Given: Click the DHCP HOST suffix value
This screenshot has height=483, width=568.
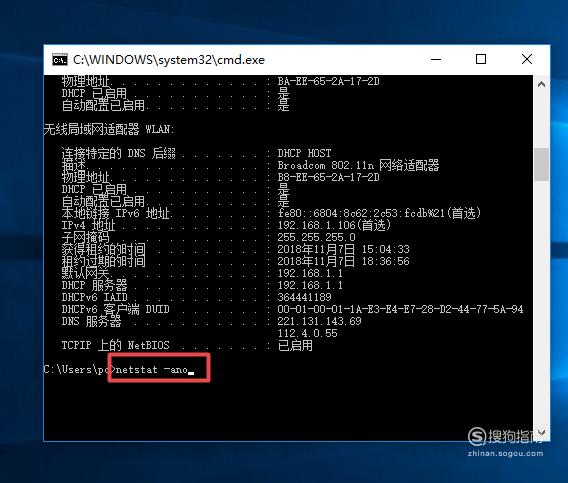Looking at the screenshot, I should coord(304,153).
